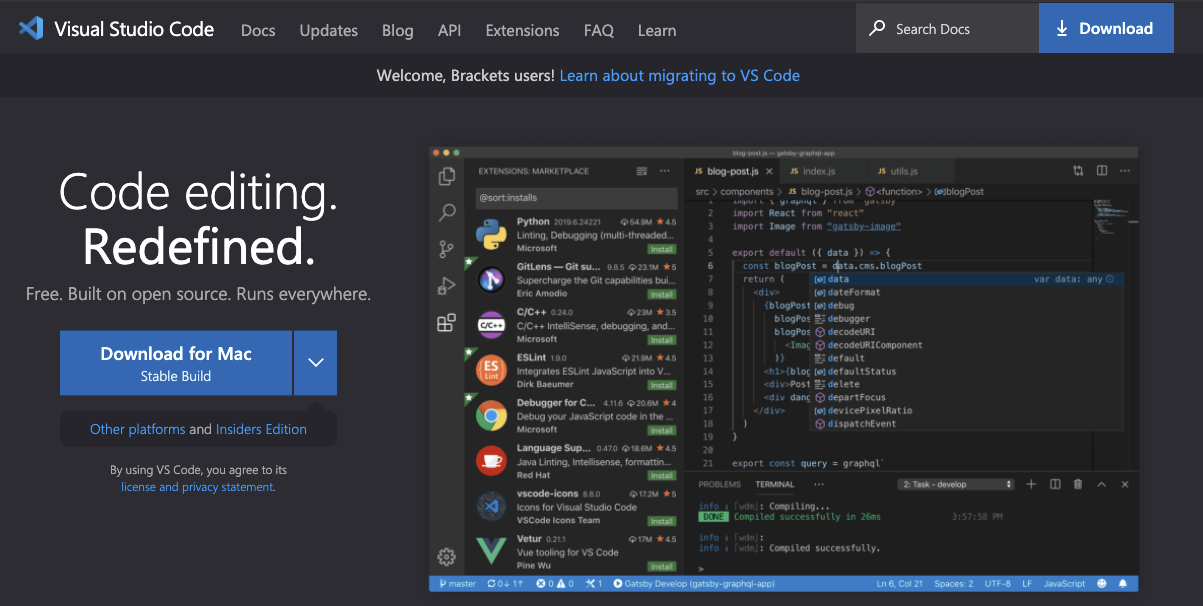Screen dimensions: 1203x606
Task: Open the LF end-of-line selector
Action: pyautogui.click(x=1027, y=583)
